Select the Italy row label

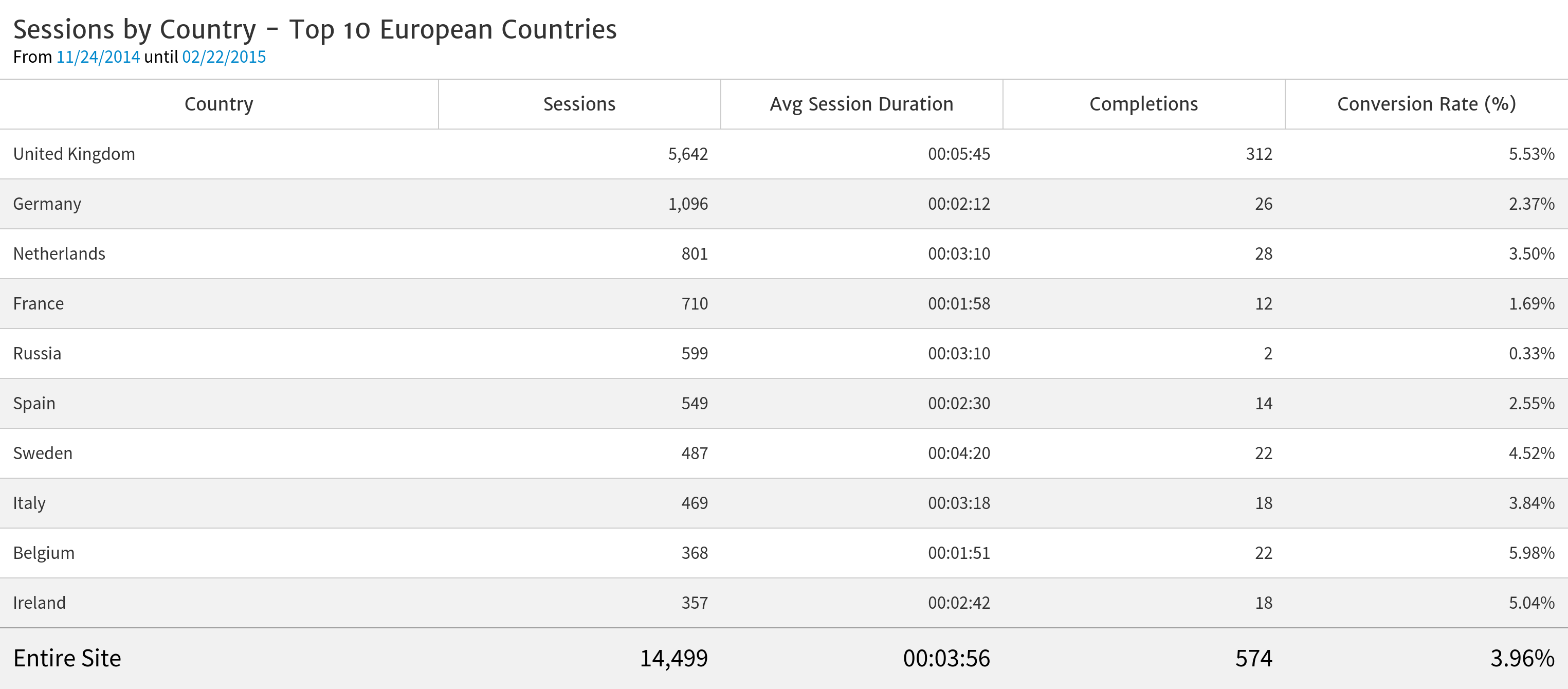[x=29, y=503]
